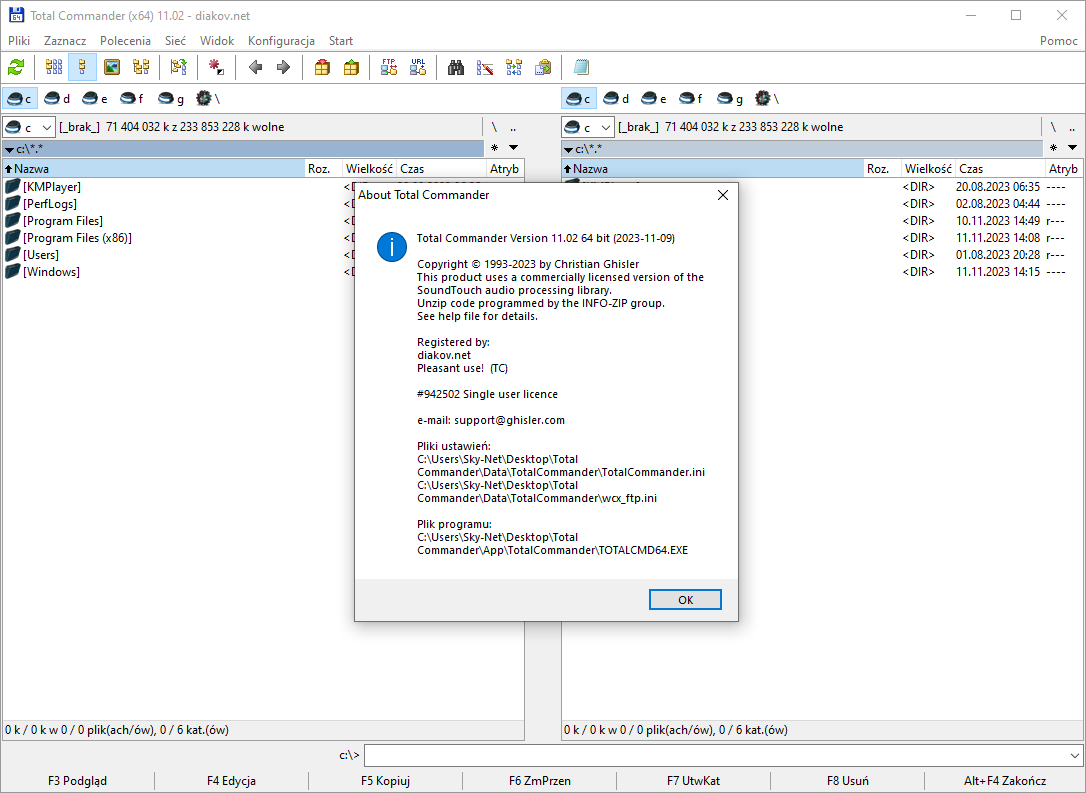Open left panel favorites asterisk button

[x=495, y=148]
